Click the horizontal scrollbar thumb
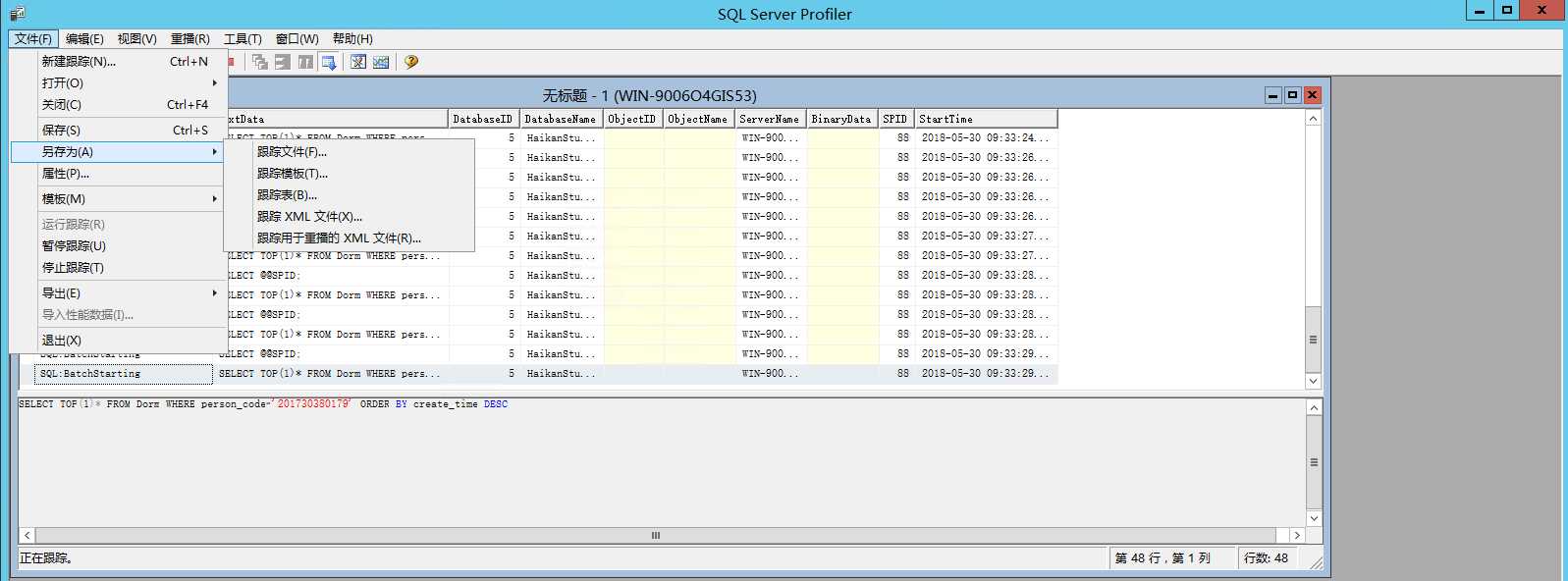1568x581 pixels. [x=656, y=535]
